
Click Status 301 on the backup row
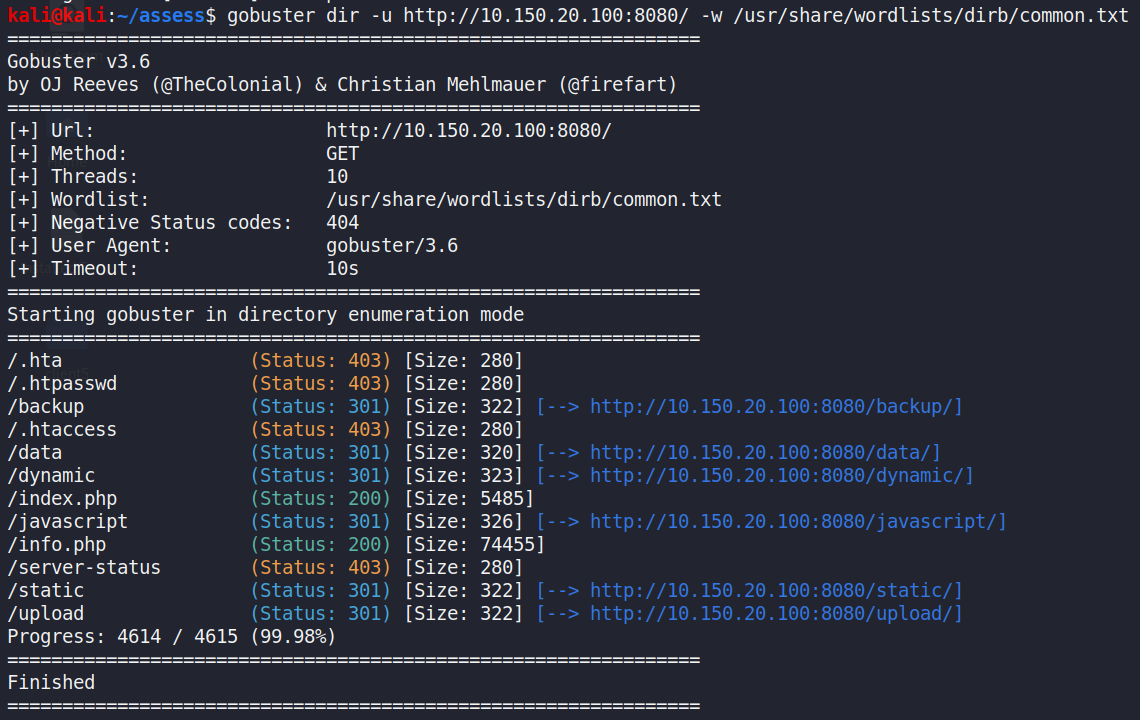coord(321,407)
